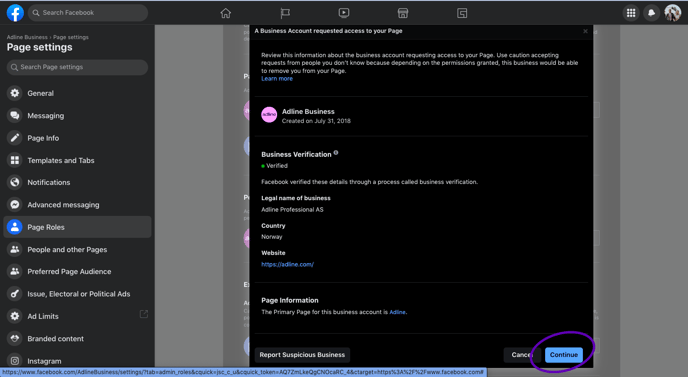Image resolution: width=688 pixels, height=377 pixels.
Task: Select the Branded content icon
Action: click(15, 338)
